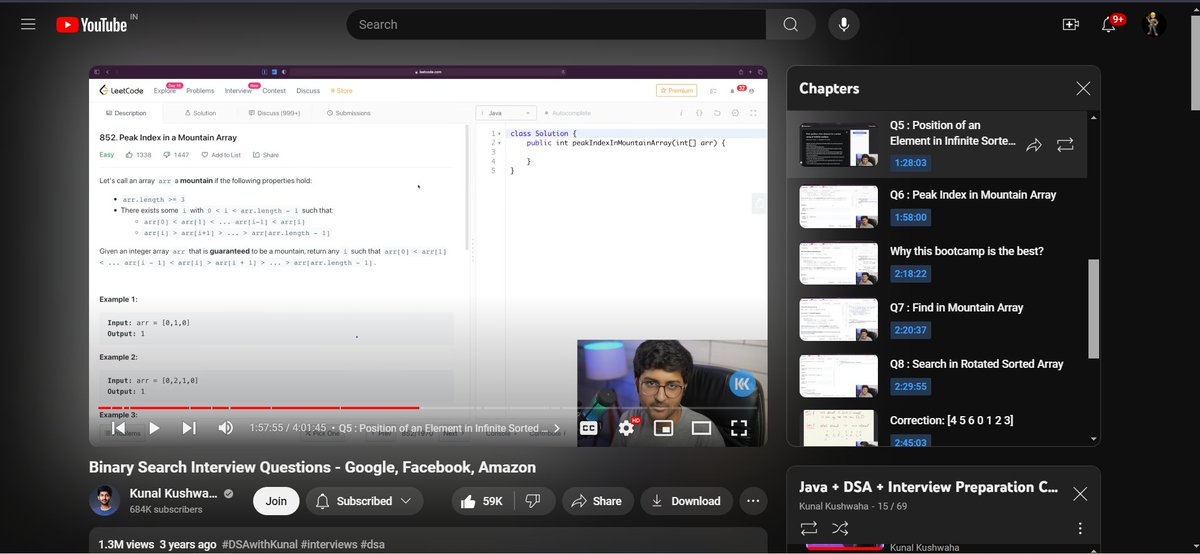The height and width of the screenshot is (554, 1200).
Task: Click the Share button
Action: (596, 501)
